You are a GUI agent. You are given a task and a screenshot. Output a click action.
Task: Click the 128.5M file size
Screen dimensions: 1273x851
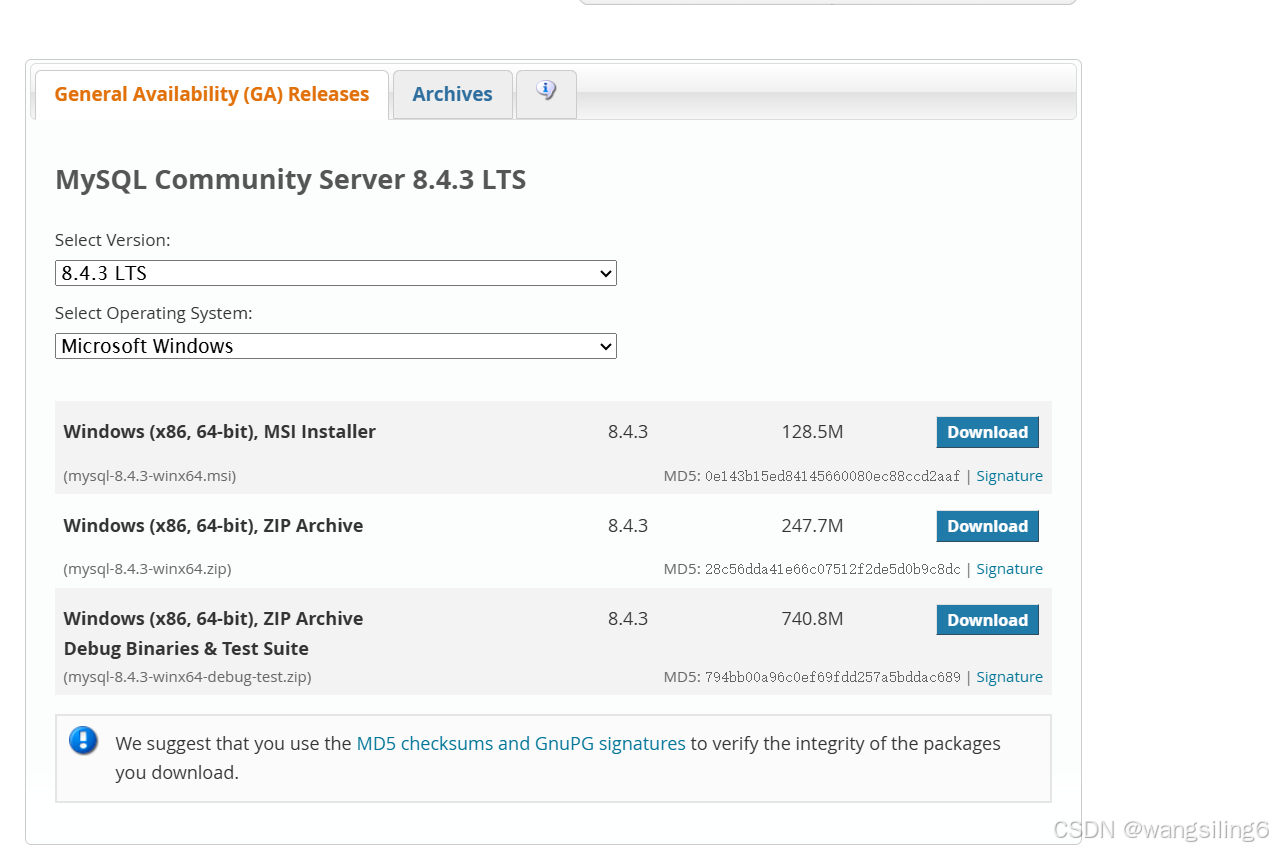point(812,432)
